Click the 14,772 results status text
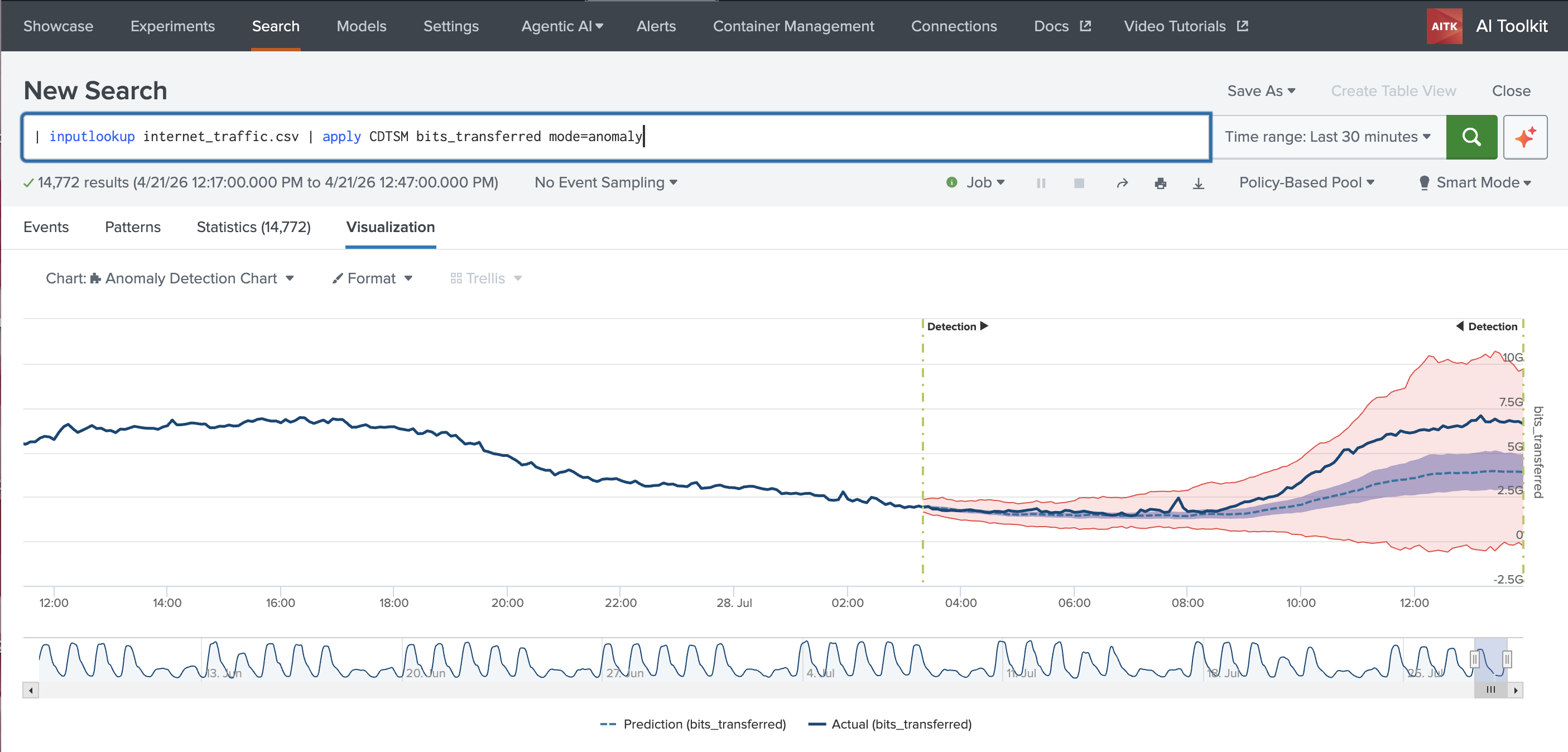Image resolution: width=1568 pixels, height=752 pixels. click(x=268, y=182)
